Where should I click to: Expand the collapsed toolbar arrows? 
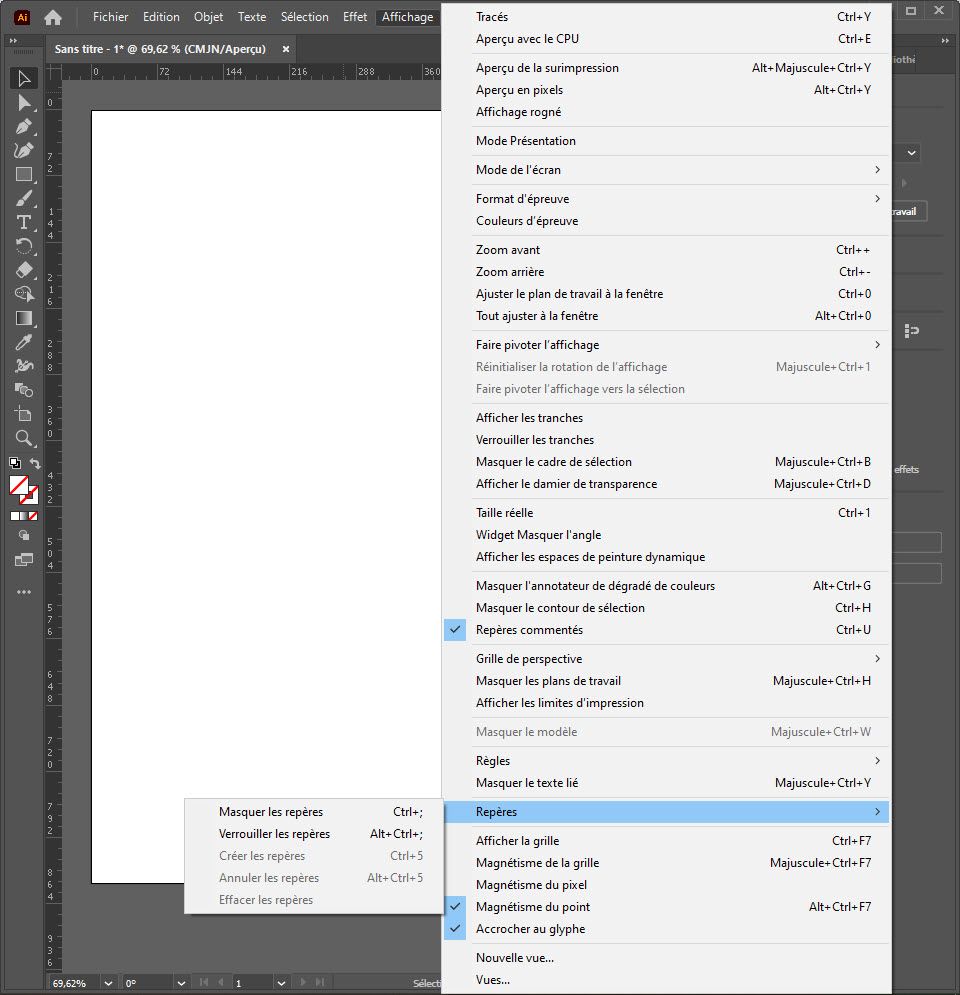[x=13, y=41]
